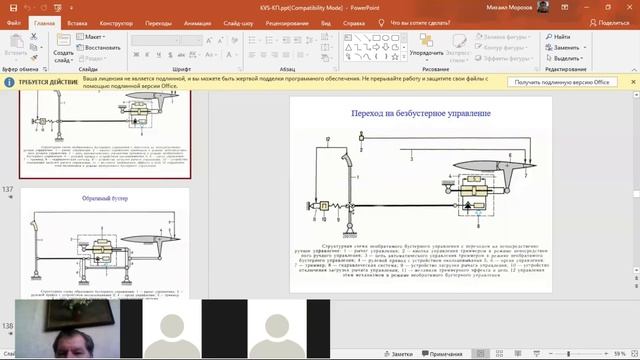The image size is (640, 360).
Task: Click the Упорядочить arrange icon
Action: (427, 40)
